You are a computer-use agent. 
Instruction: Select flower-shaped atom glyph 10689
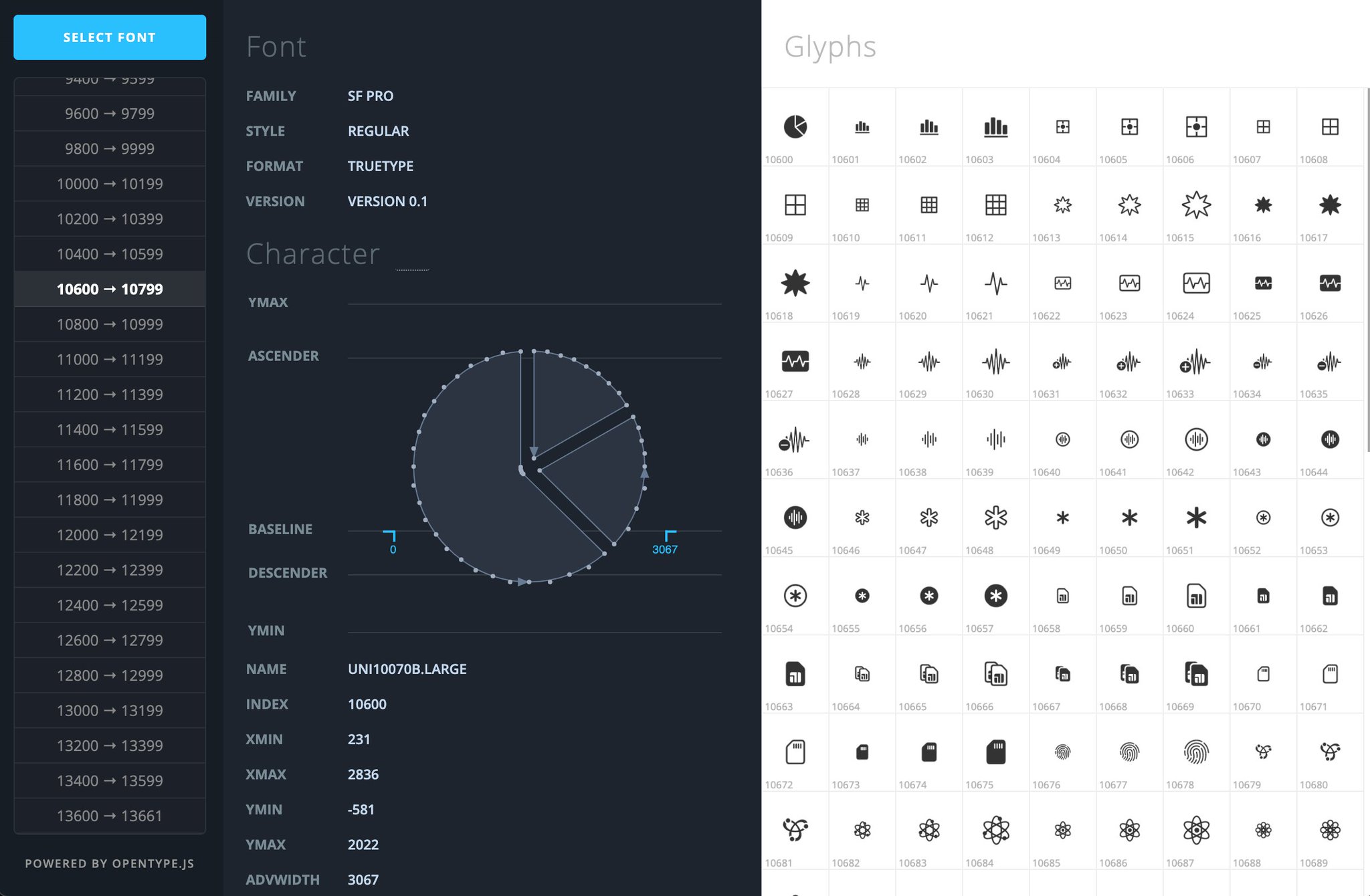point(1331,831)
